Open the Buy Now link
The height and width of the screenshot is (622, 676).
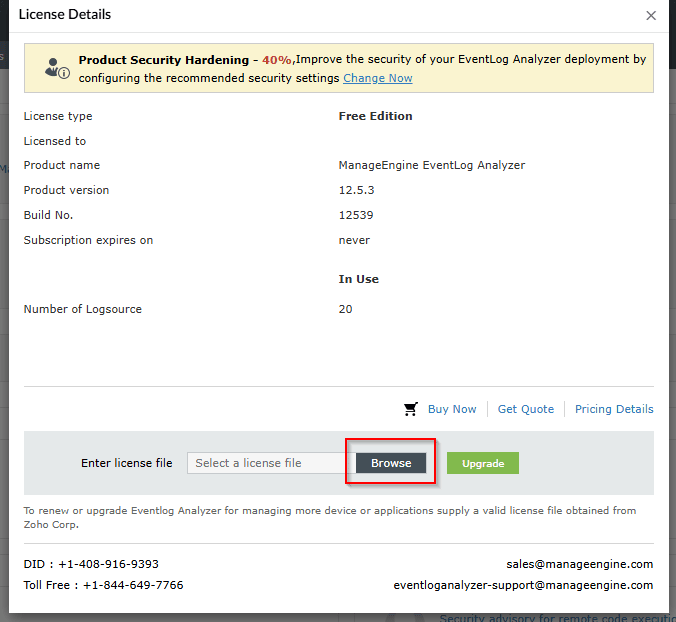(452, 409)
